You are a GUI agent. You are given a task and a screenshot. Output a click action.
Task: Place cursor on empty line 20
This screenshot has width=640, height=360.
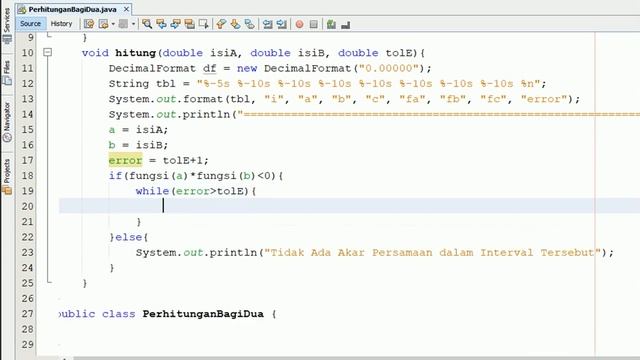349,206
